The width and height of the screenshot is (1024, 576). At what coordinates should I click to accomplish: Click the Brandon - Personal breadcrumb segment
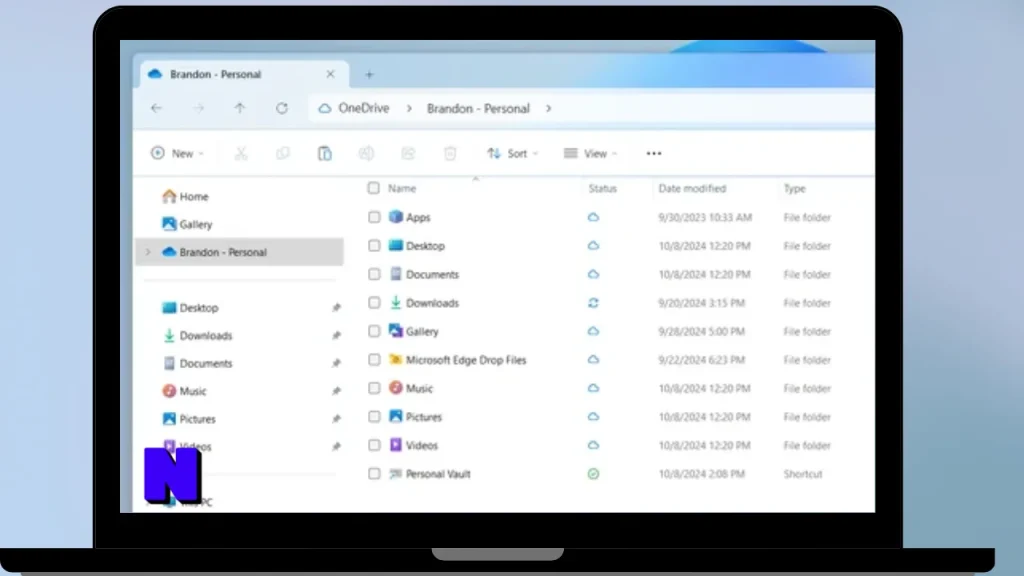478,109
